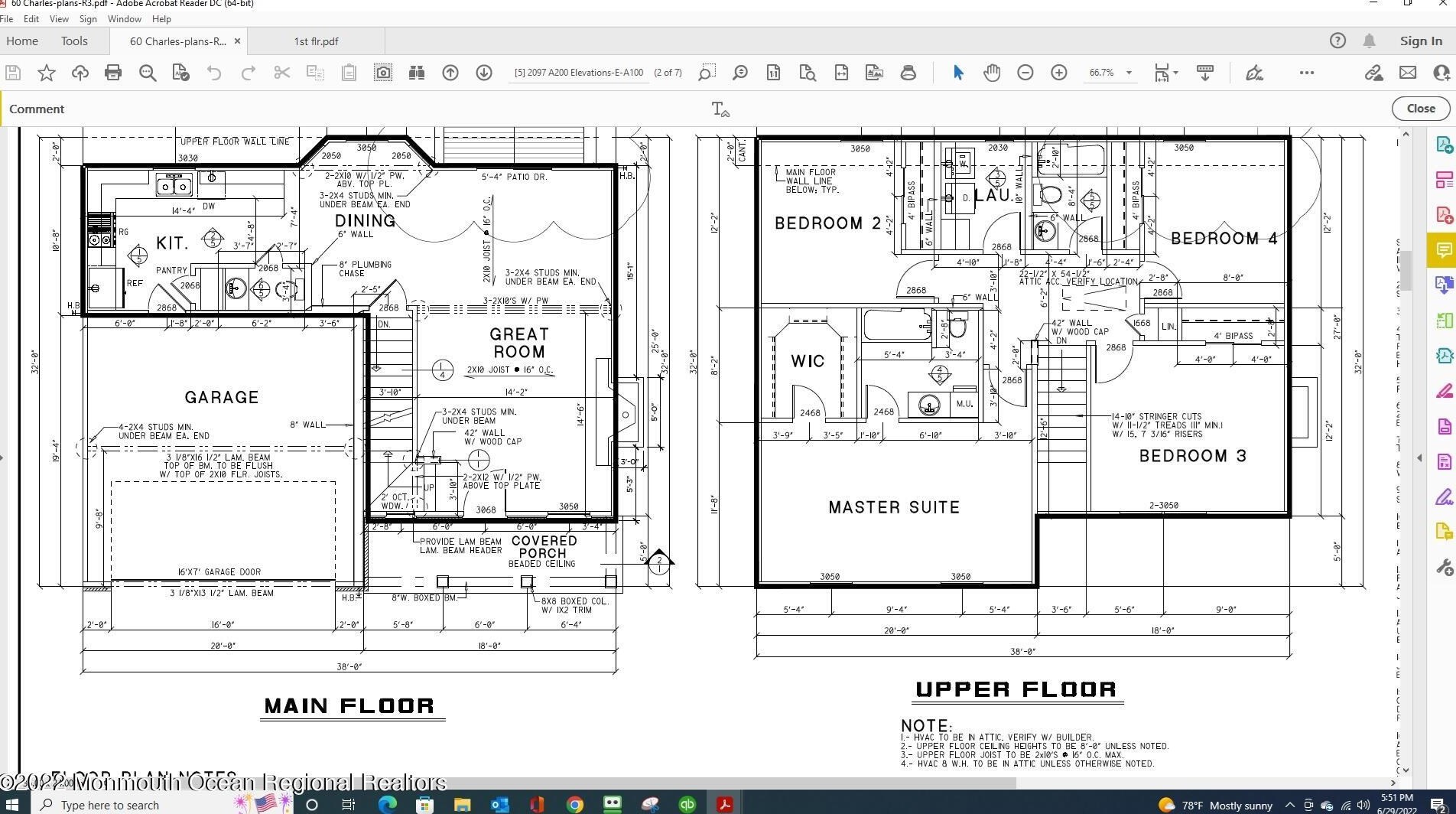The width and height of the screenshot is (1456, 814).
Task: Open Help question mark icon
Action: (1337, 41)
